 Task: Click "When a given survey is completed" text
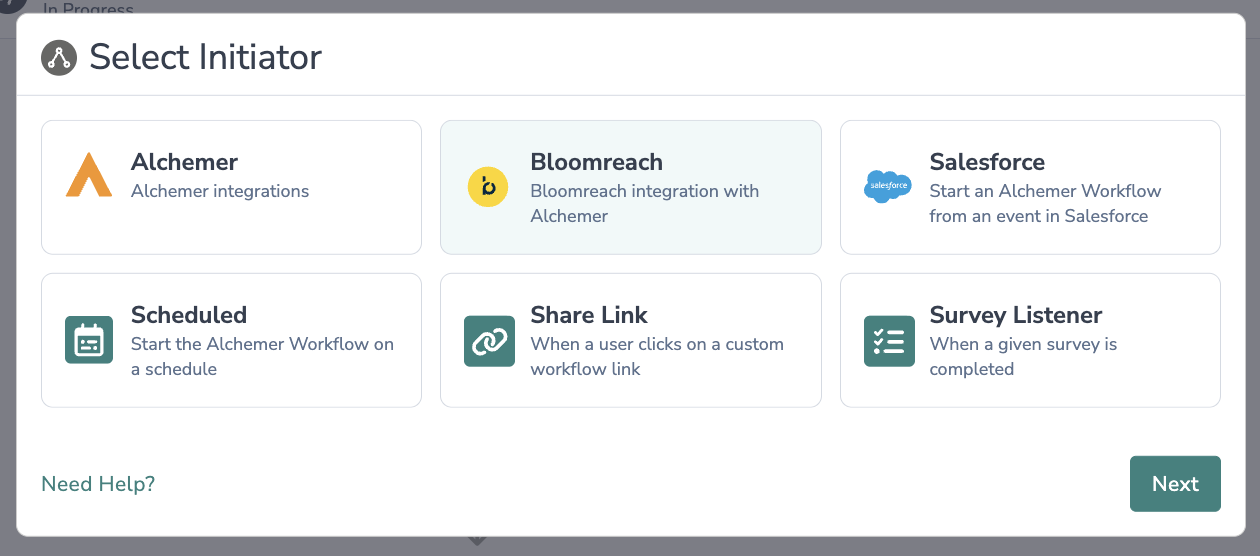(x=1022, y=356)
